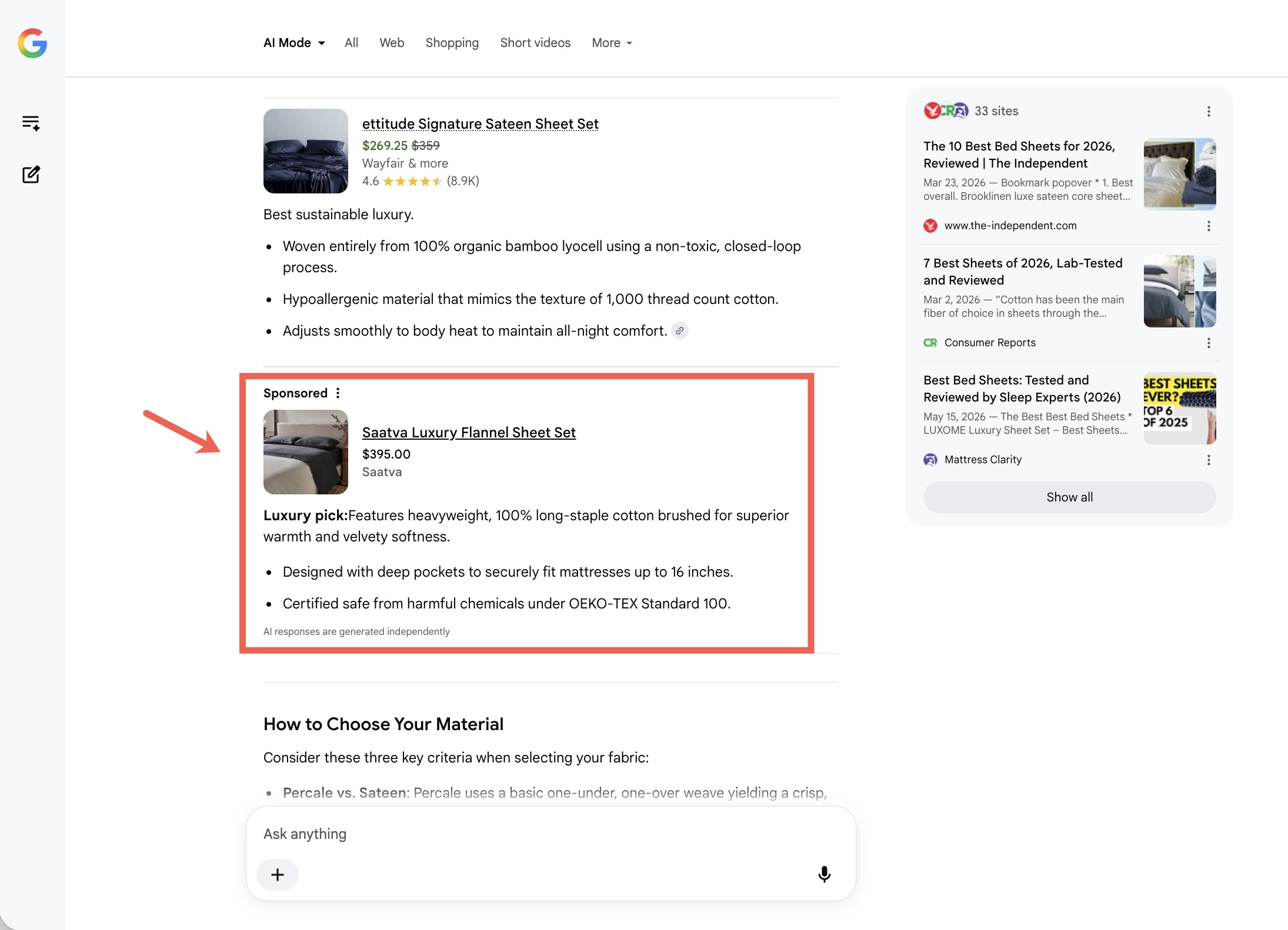Open The 10 Best Bed Sheets for 2026 article
Screen dimensions: 1288x930
1019,155
